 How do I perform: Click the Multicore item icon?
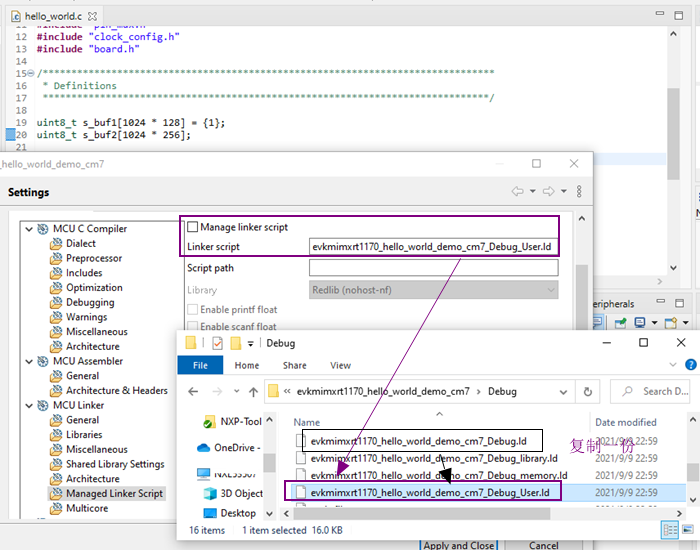[x=56, y=508]
